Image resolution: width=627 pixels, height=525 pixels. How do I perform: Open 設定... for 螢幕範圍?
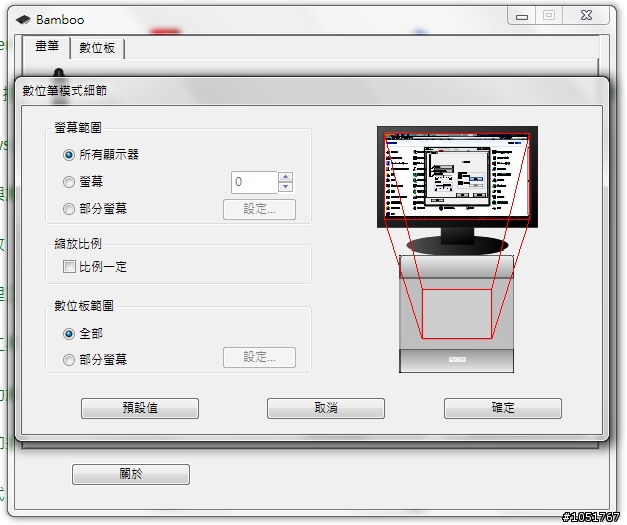point(260,209)
